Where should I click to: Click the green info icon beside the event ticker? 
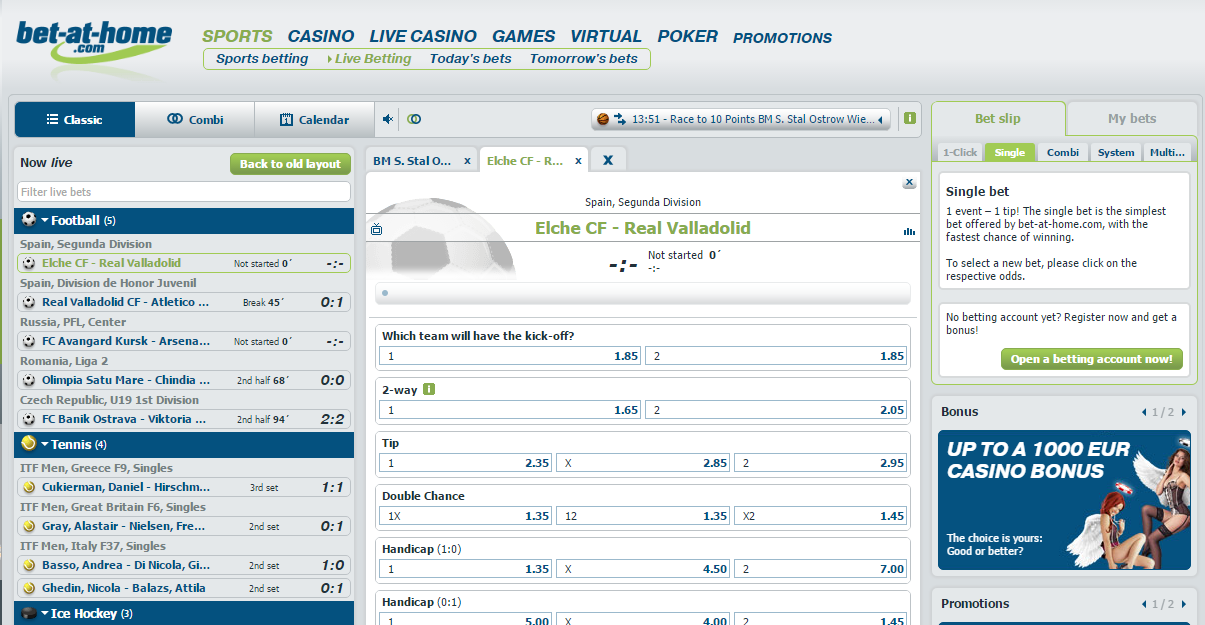[x=910, y=118]
